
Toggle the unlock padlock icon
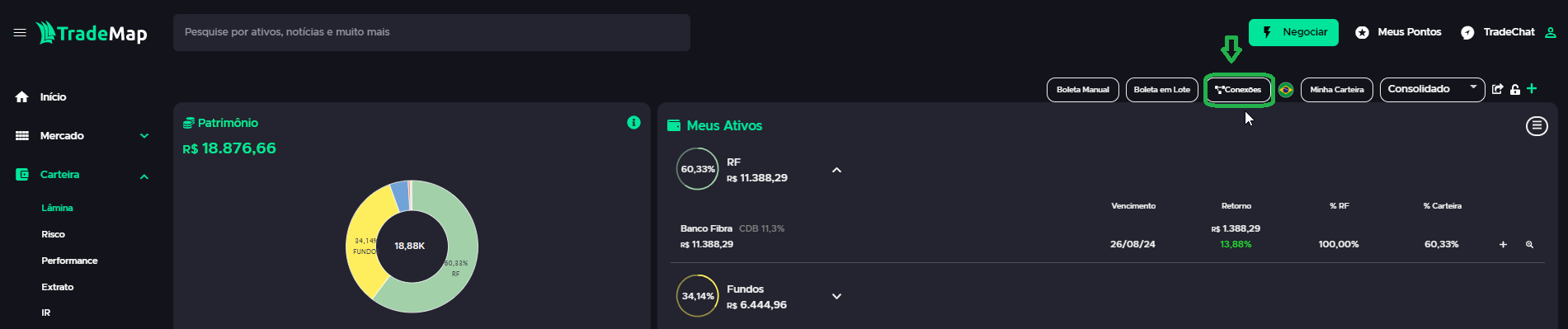[1515, 89]
